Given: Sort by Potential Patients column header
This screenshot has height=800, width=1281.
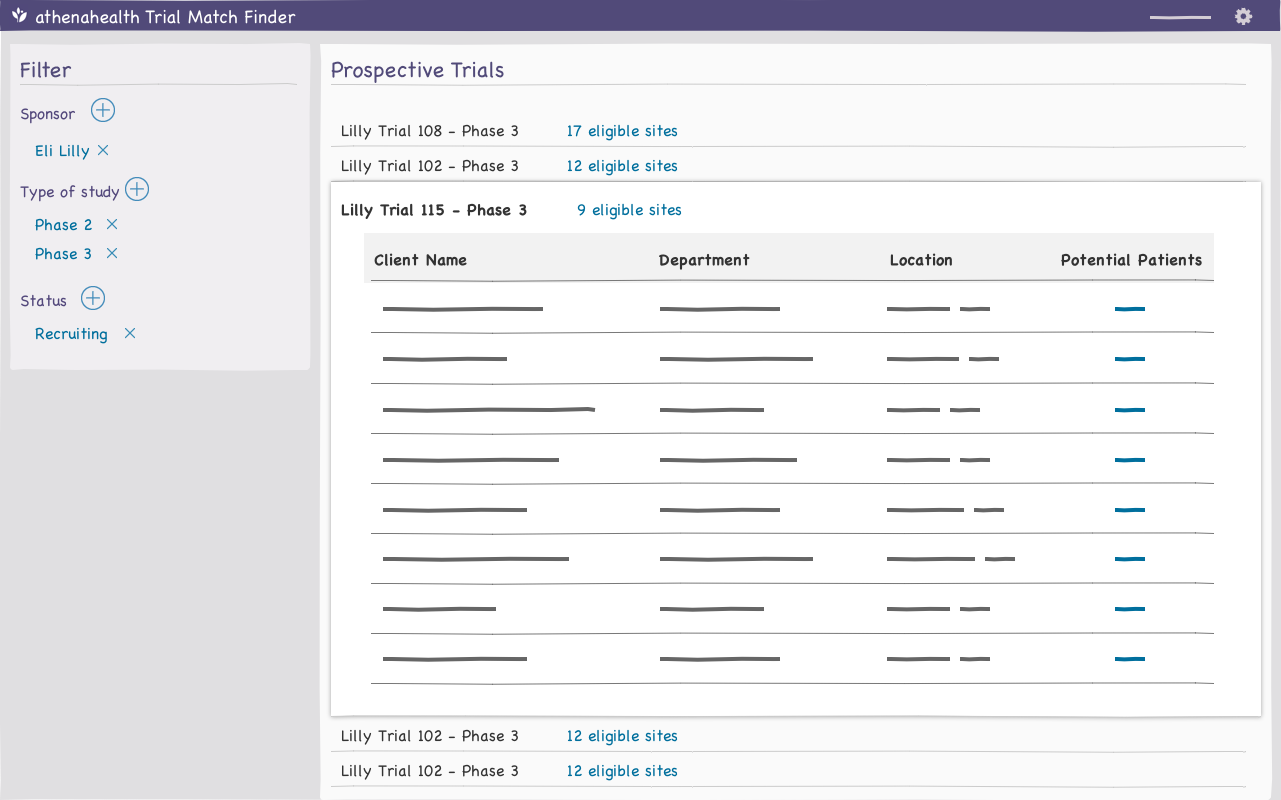Looking at the screenshot, I should pos(1131,260).
